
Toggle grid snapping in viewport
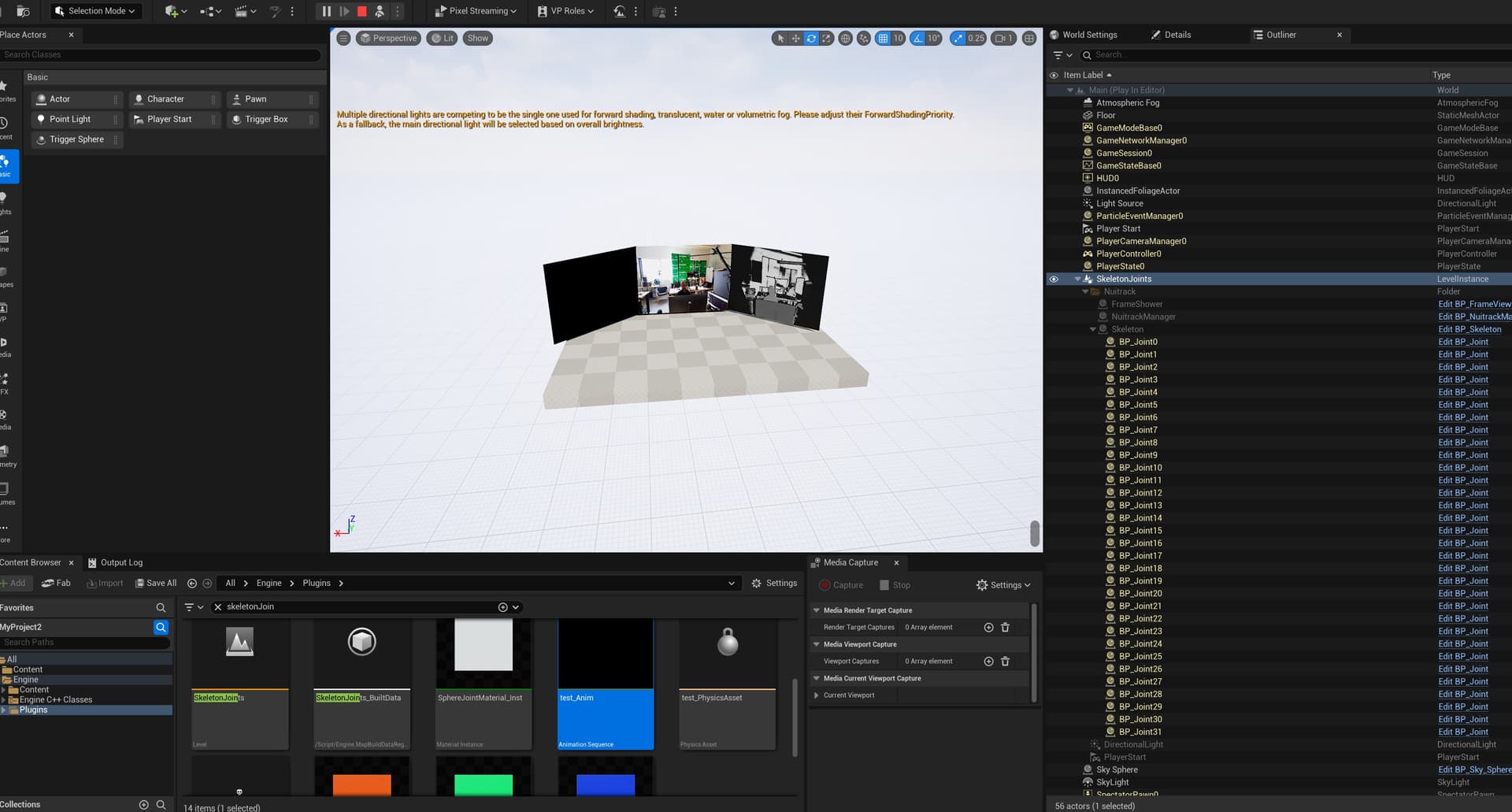pos(883,38)
